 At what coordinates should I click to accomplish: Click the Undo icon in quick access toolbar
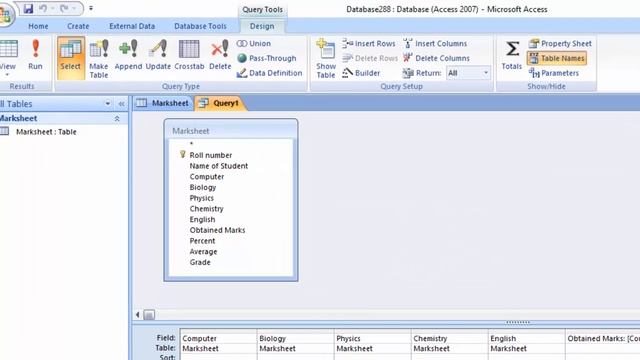pos(43,9)
